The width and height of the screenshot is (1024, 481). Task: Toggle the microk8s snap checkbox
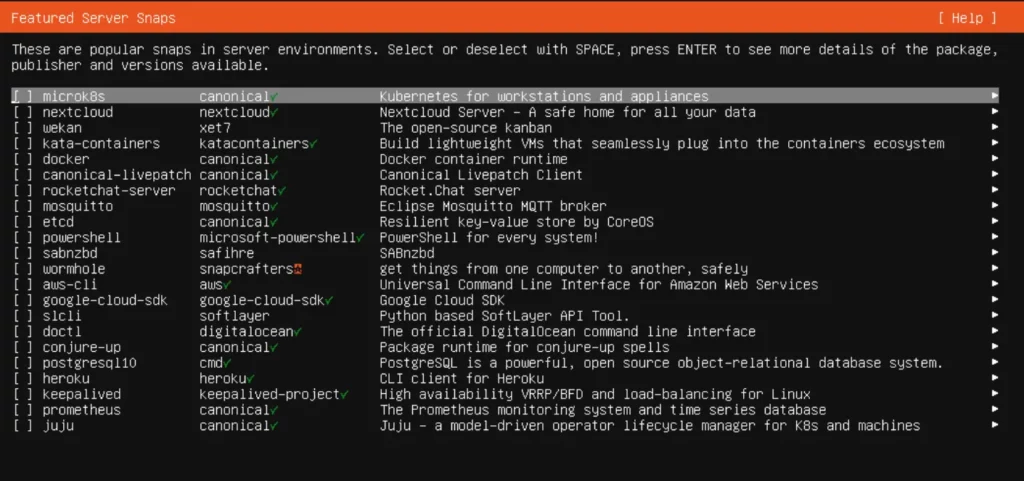[x=22, y=97]
